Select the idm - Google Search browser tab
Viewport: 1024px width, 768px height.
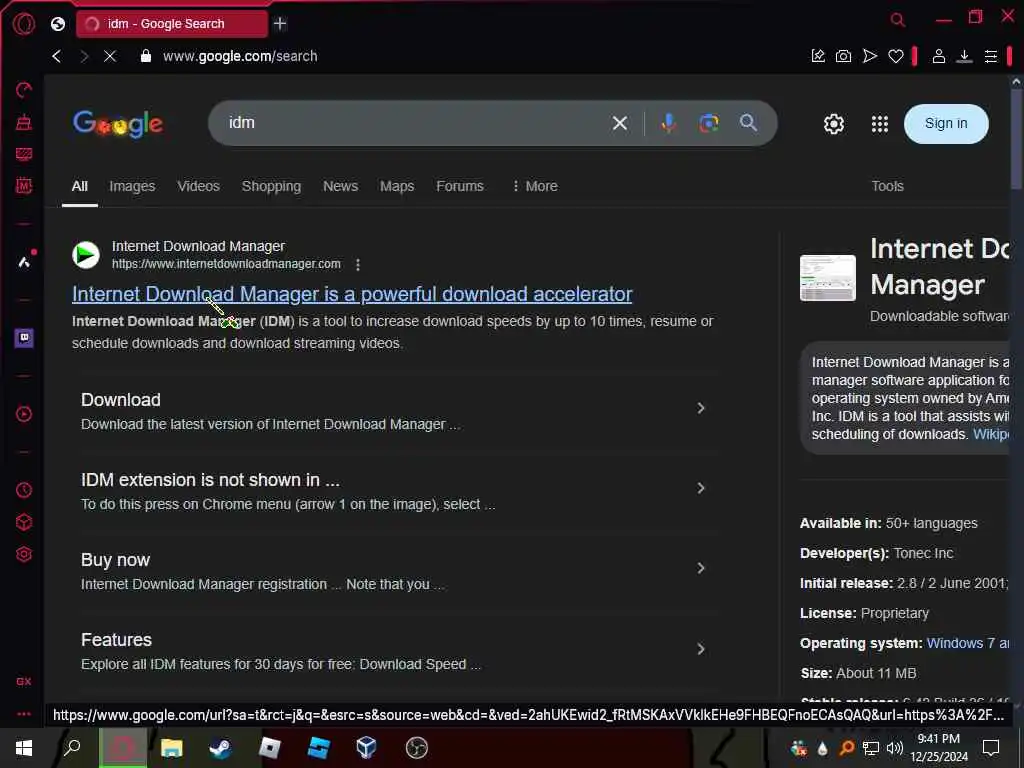[x=172, y=24]
